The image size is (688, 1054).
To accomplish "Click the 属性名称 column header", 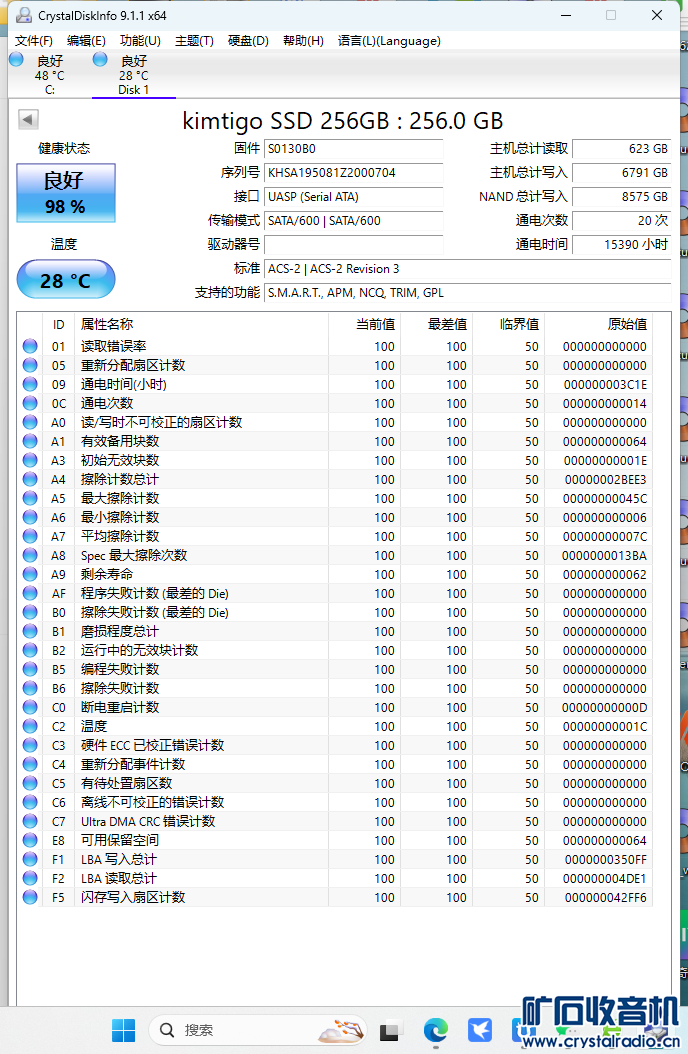I will click(x=202, y=325).
